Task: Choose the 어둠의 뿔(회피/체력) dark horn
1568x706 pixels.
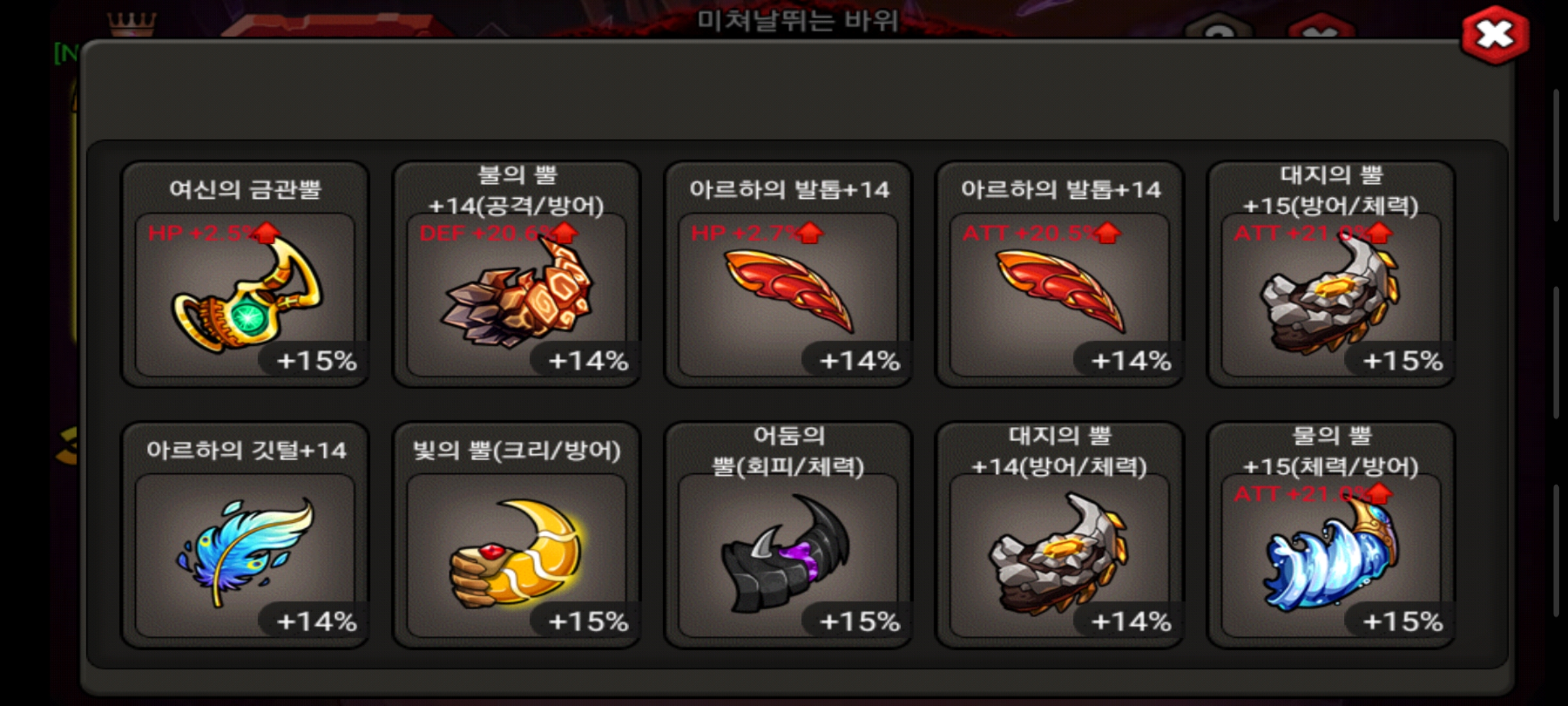Action: click(x=788, y=535)
